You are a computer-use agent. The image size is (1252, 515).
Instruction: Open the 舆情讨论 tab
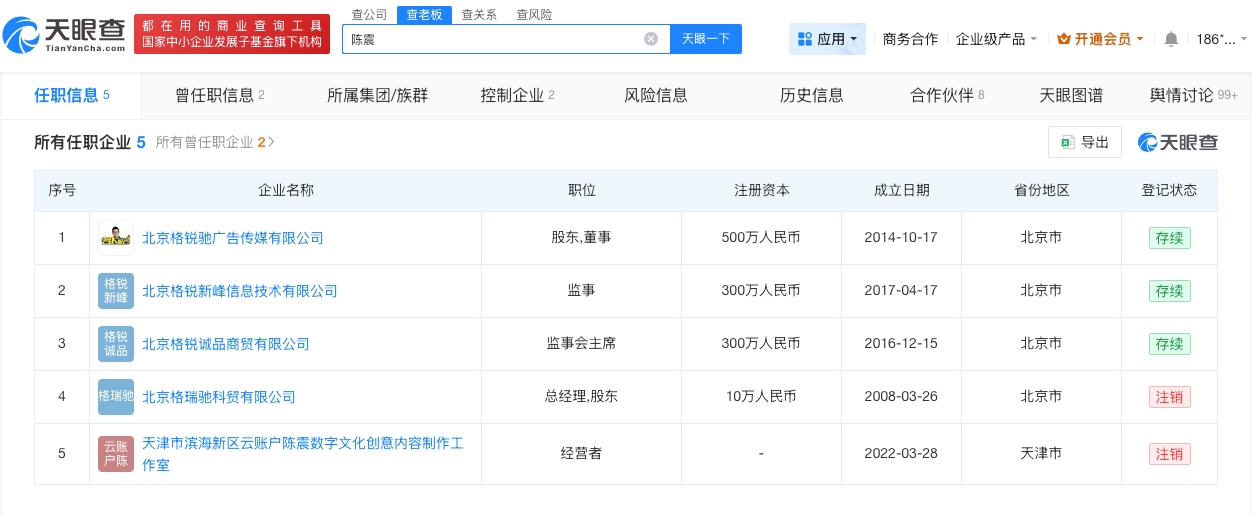(1194, 95)
